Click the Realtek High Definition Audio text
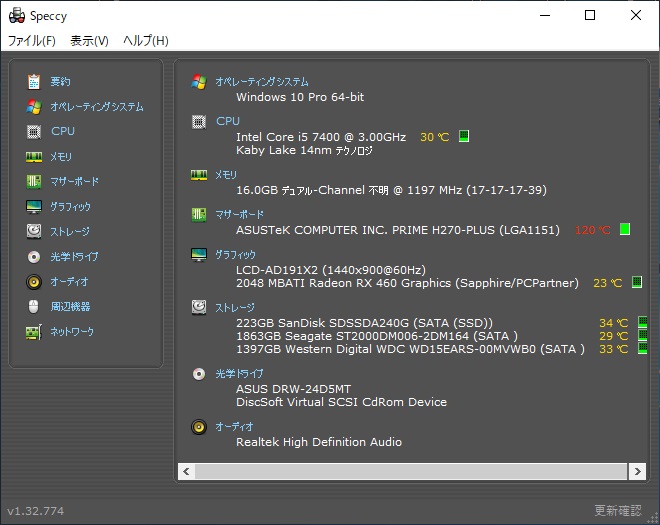Screen dimensions: 660x525 (x=319, y=442)
